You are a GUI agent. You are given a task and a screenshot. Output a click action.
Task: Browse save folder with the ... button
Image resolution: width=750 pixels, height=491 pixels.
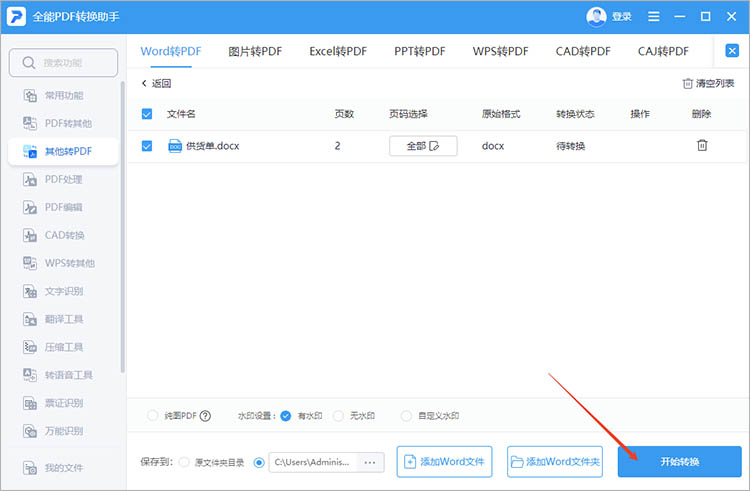[x=370, y=462]
